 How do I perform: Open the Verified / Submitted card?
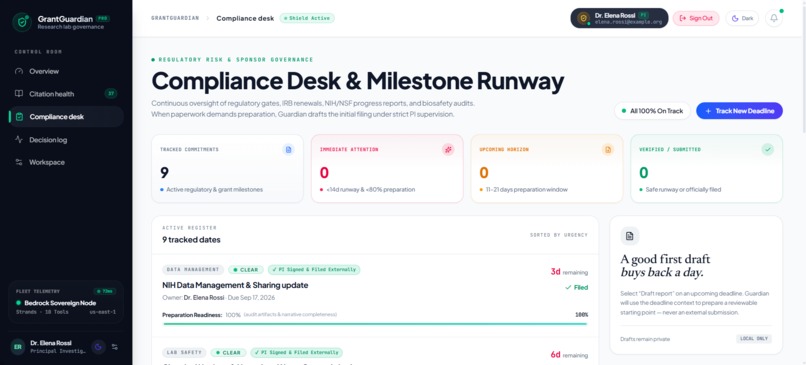tap(707, 169)
